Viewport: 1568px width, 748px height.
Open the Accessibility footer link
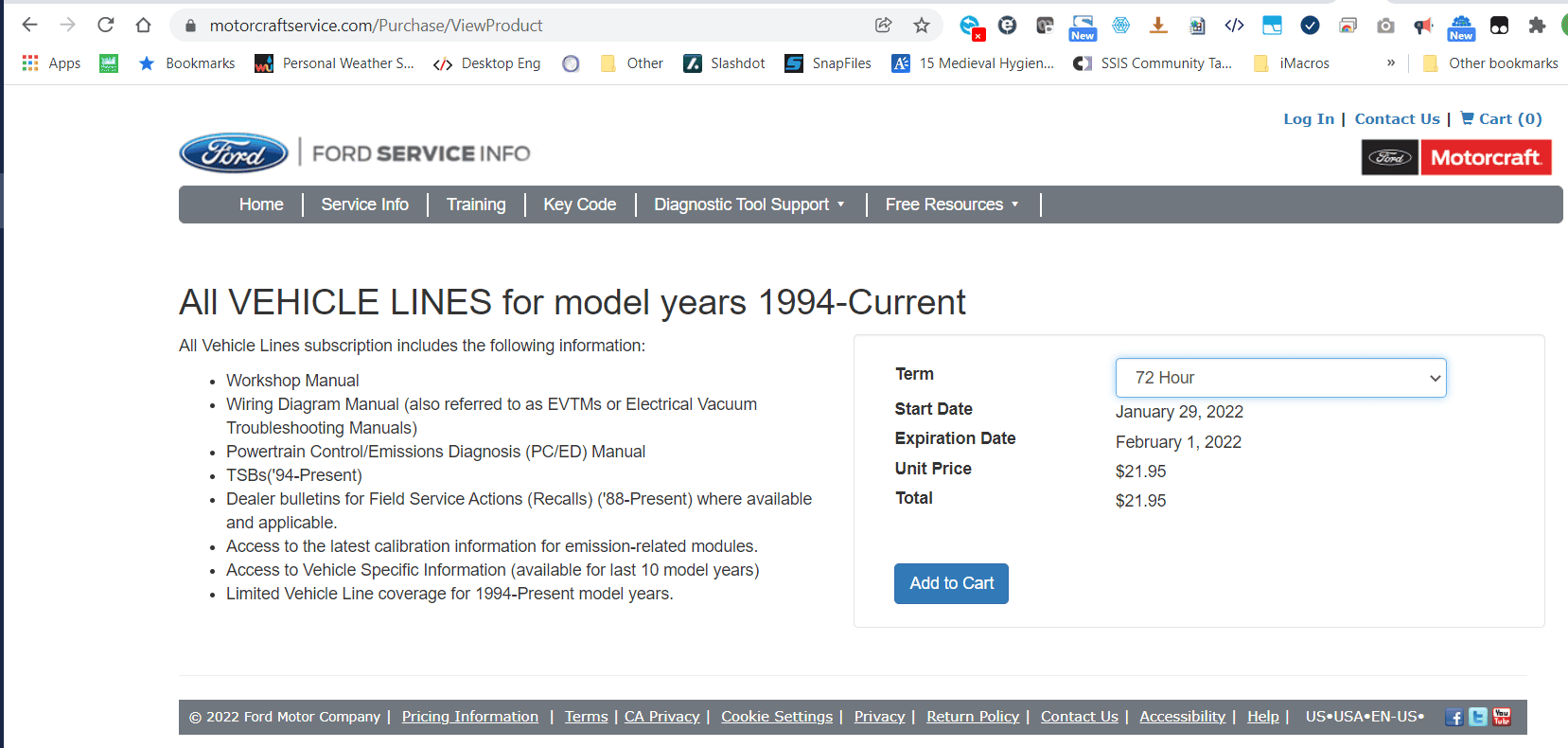(x=1182, y=717)
